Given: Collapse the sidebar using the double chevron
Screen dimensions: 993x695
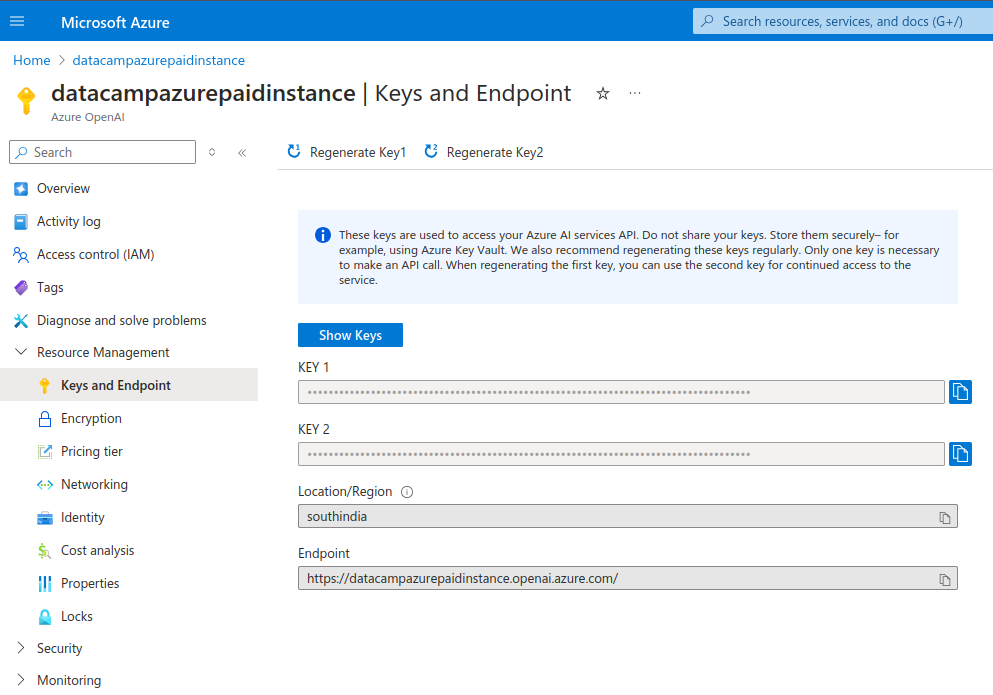Looking at the screenshot, I should pos(242,153).
